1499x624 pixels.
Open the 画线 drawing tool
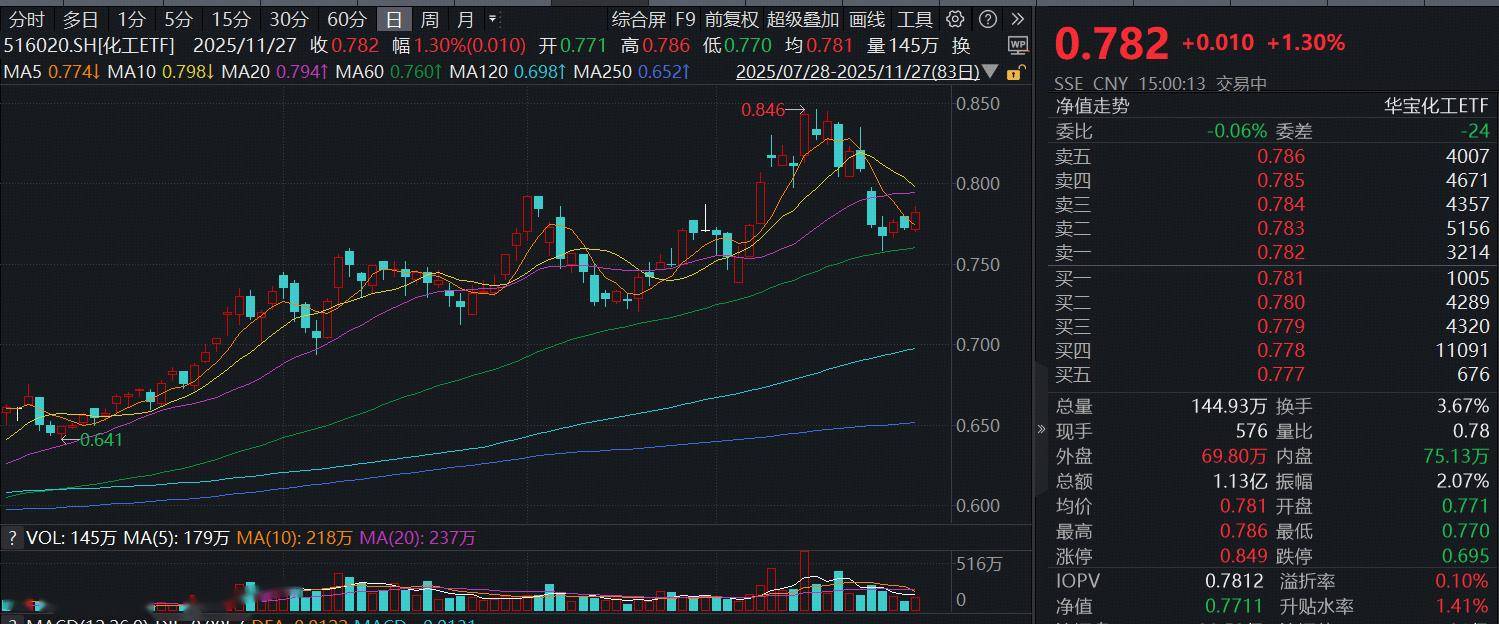point(867,19)
